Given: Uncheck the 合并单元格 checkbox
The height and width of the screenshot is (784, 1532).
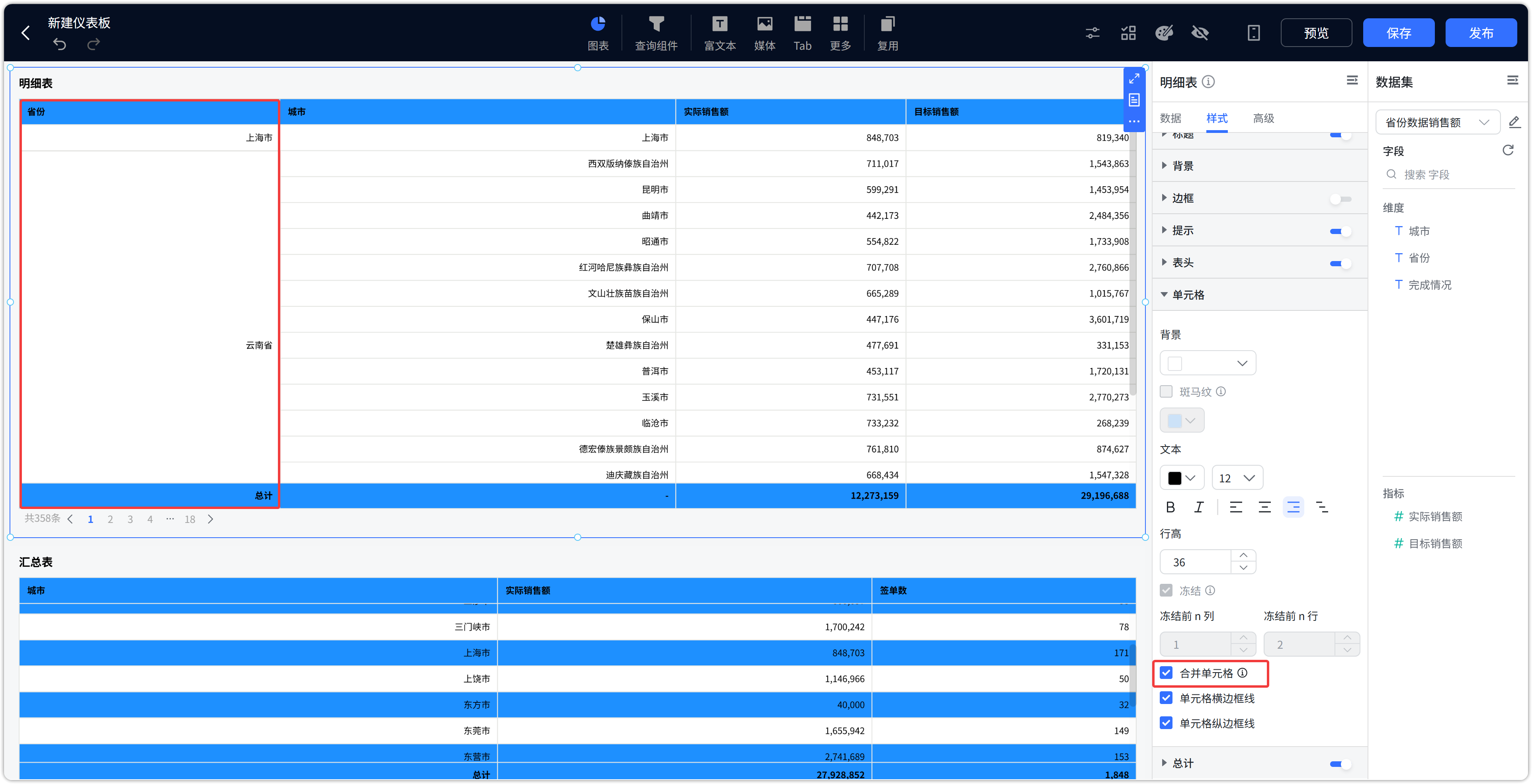Looking at the screenshot, I should [x=1166, y=673].
